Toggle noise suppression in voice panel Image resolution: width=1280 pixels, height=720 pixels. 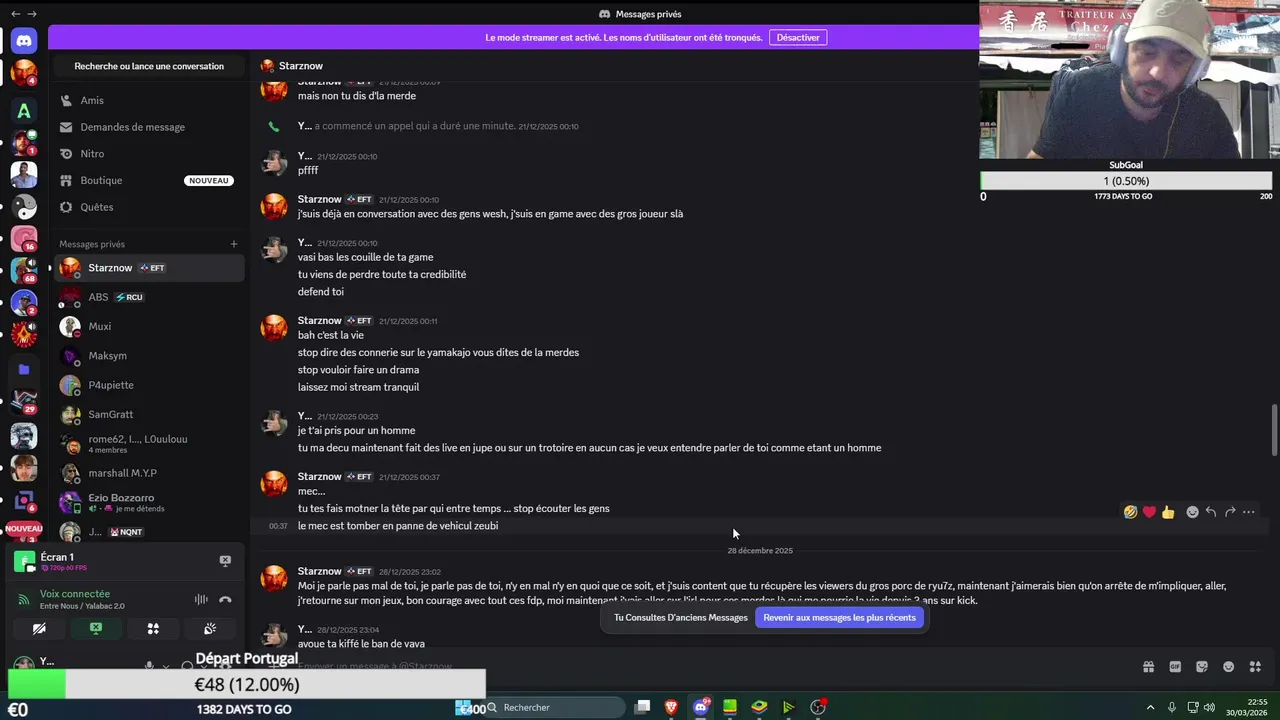coord(201,599)
